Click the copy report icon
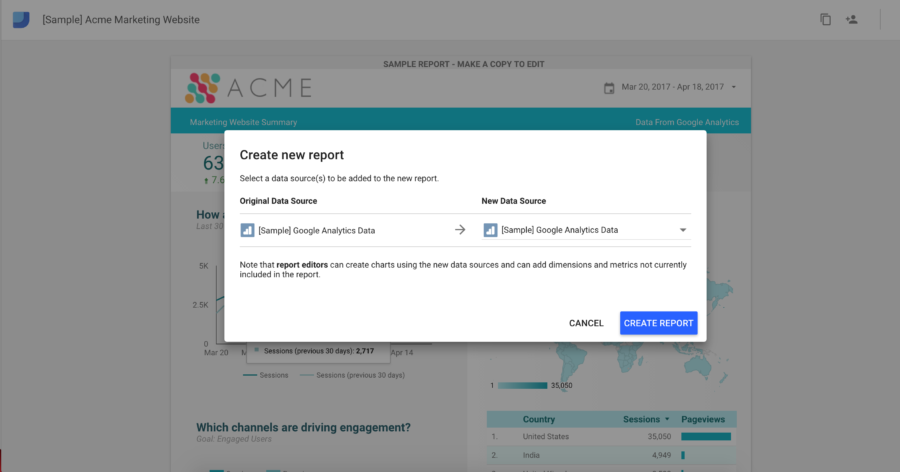900x472 pixels. [x=825, y=20]
